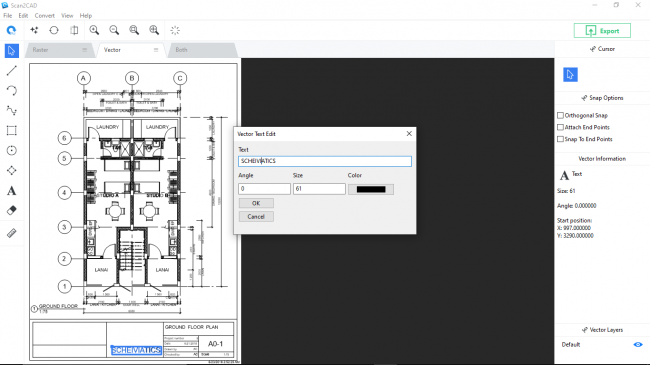Select the clean image sparkle tool

[34, 30]
